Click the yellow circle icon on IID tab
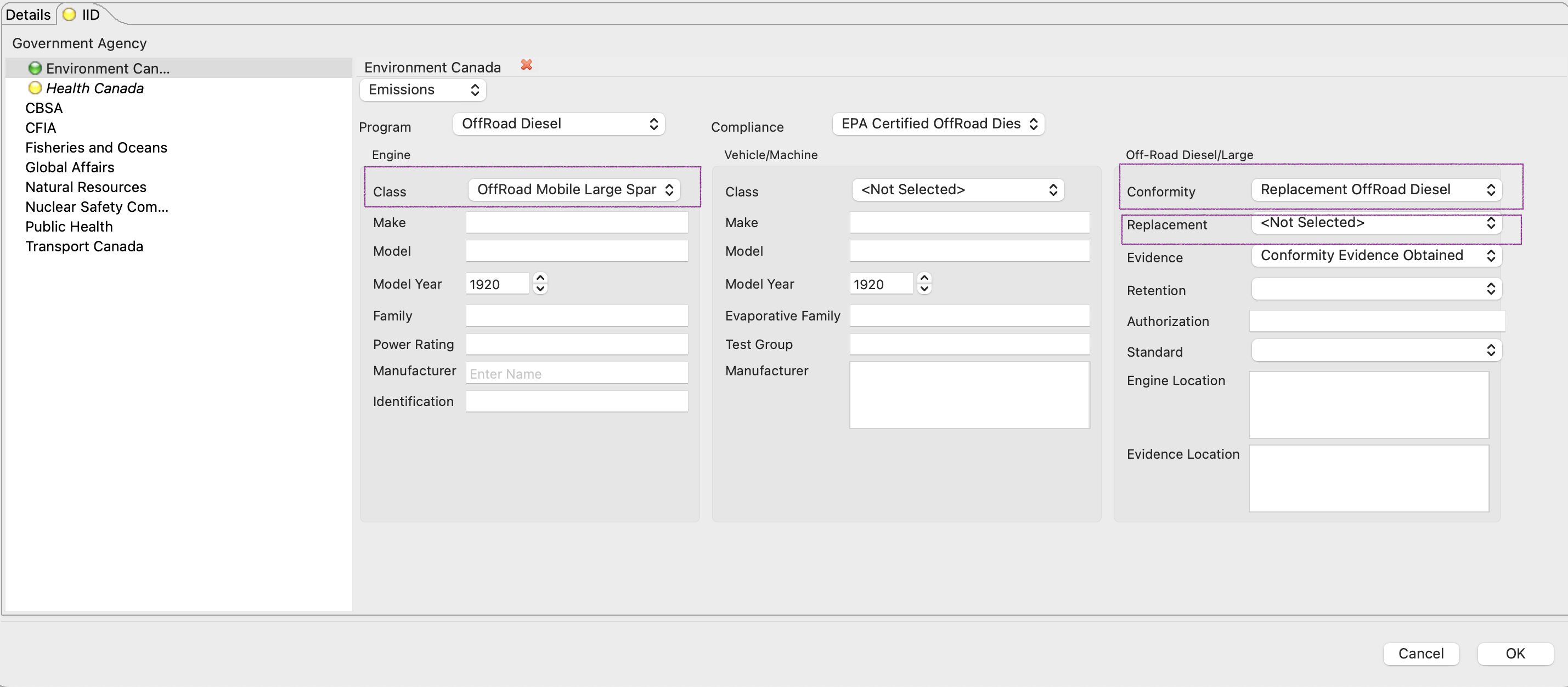Viewport: 1568px width, 687px height. coord(69,15)
